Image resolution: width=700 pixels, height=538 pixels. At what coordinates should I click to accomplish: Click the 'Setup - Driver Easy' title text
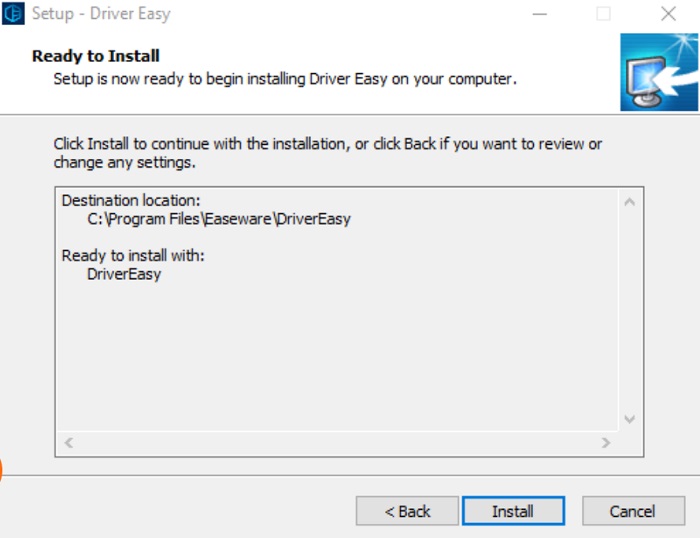point(101,14)
